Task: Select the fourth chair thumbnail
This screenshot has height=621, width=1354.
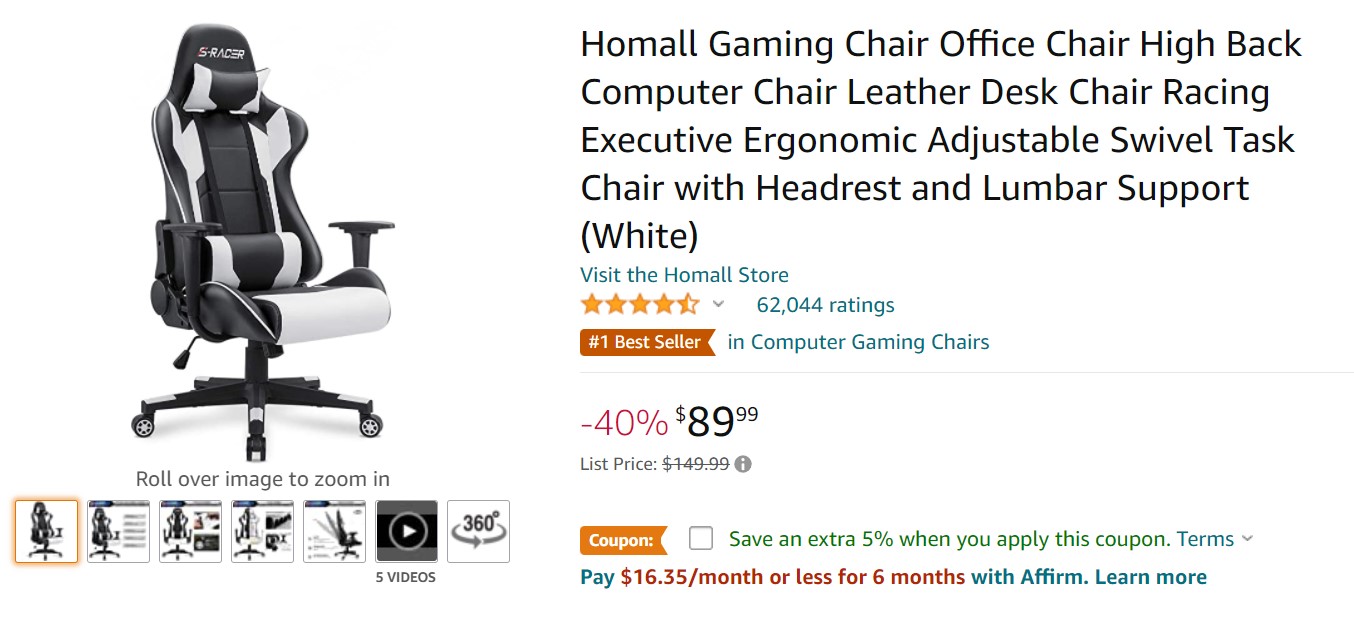Action: pos(262,531)
